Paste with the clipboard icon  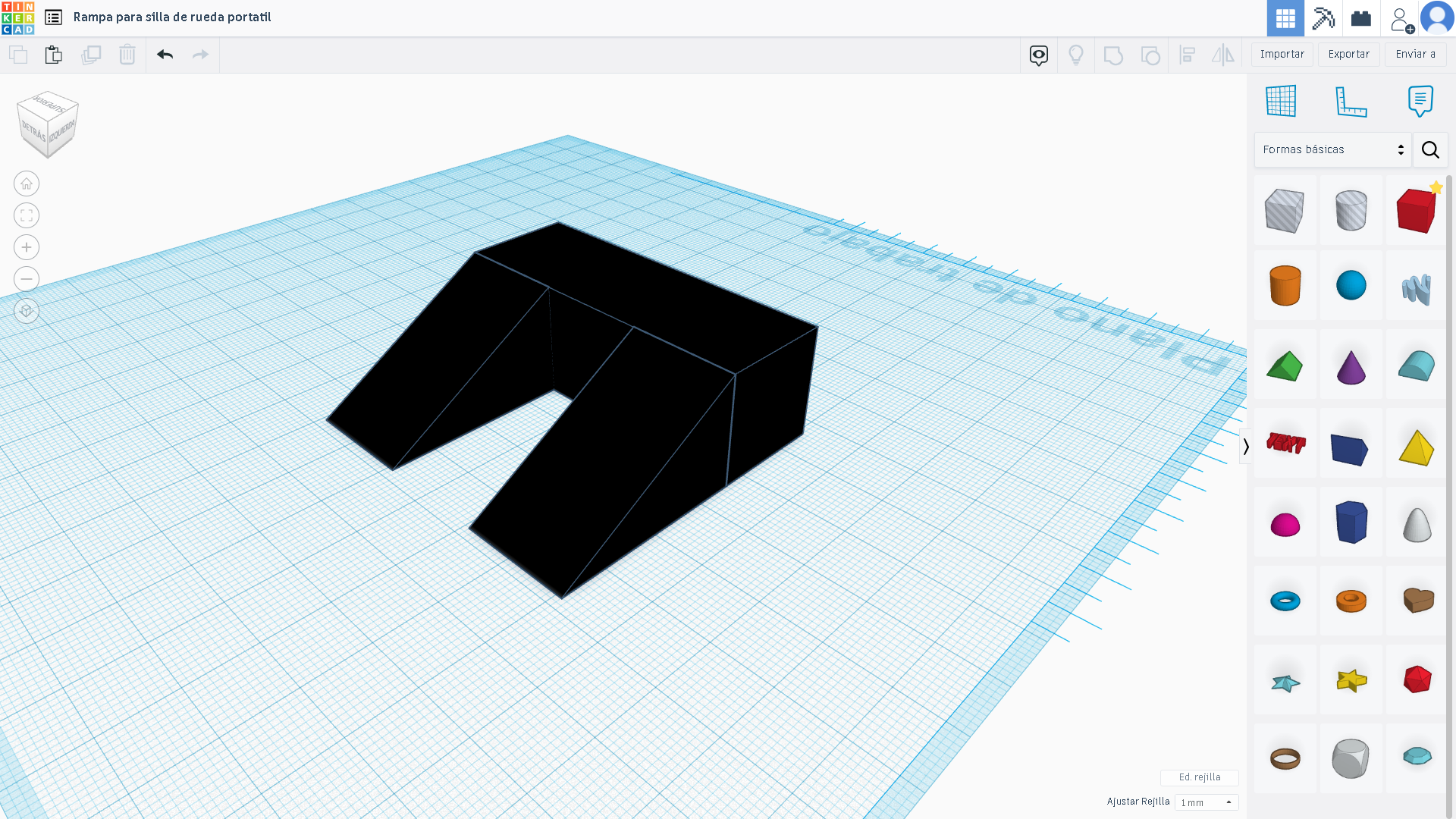click(53, 55)
